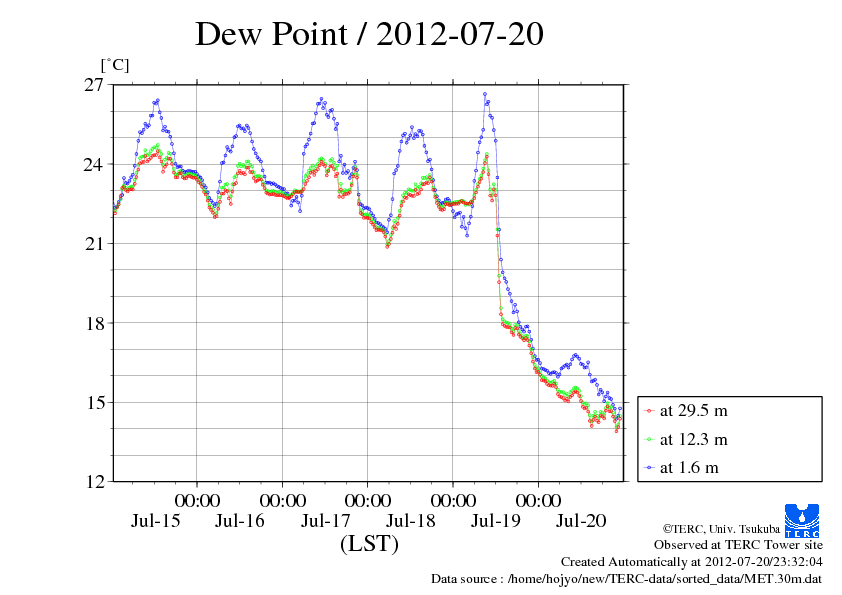The height and width of the screenshot is (595, 842).
Task: Click the y-axis value "12"
Action: (x=93, y=481)
